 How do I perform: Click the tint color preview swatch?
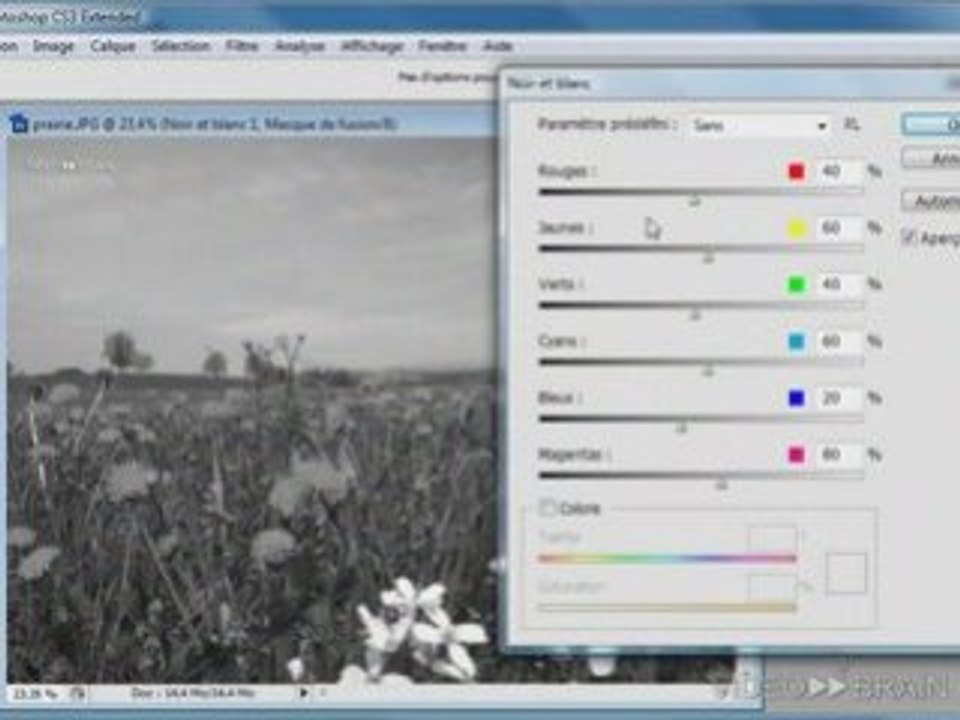pyautogui.click(x=846, y=574)
